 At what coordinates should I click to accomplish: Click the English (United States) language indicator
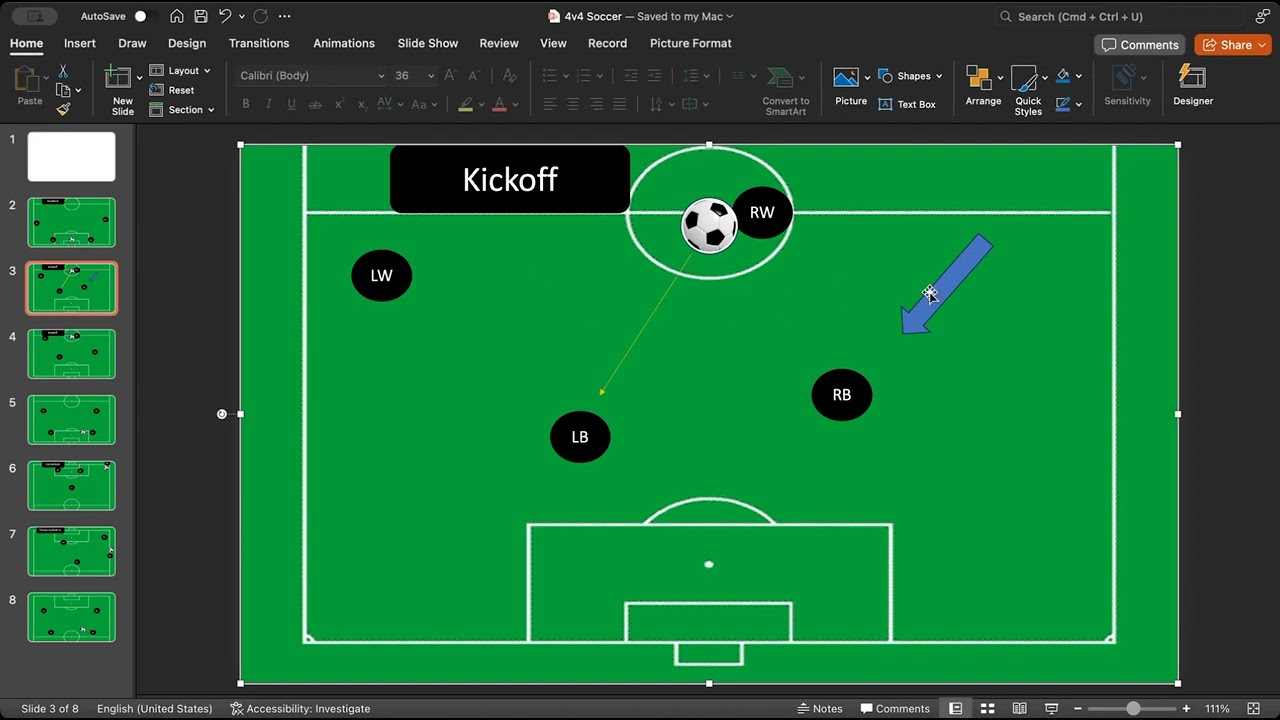(x=154, y=709)
